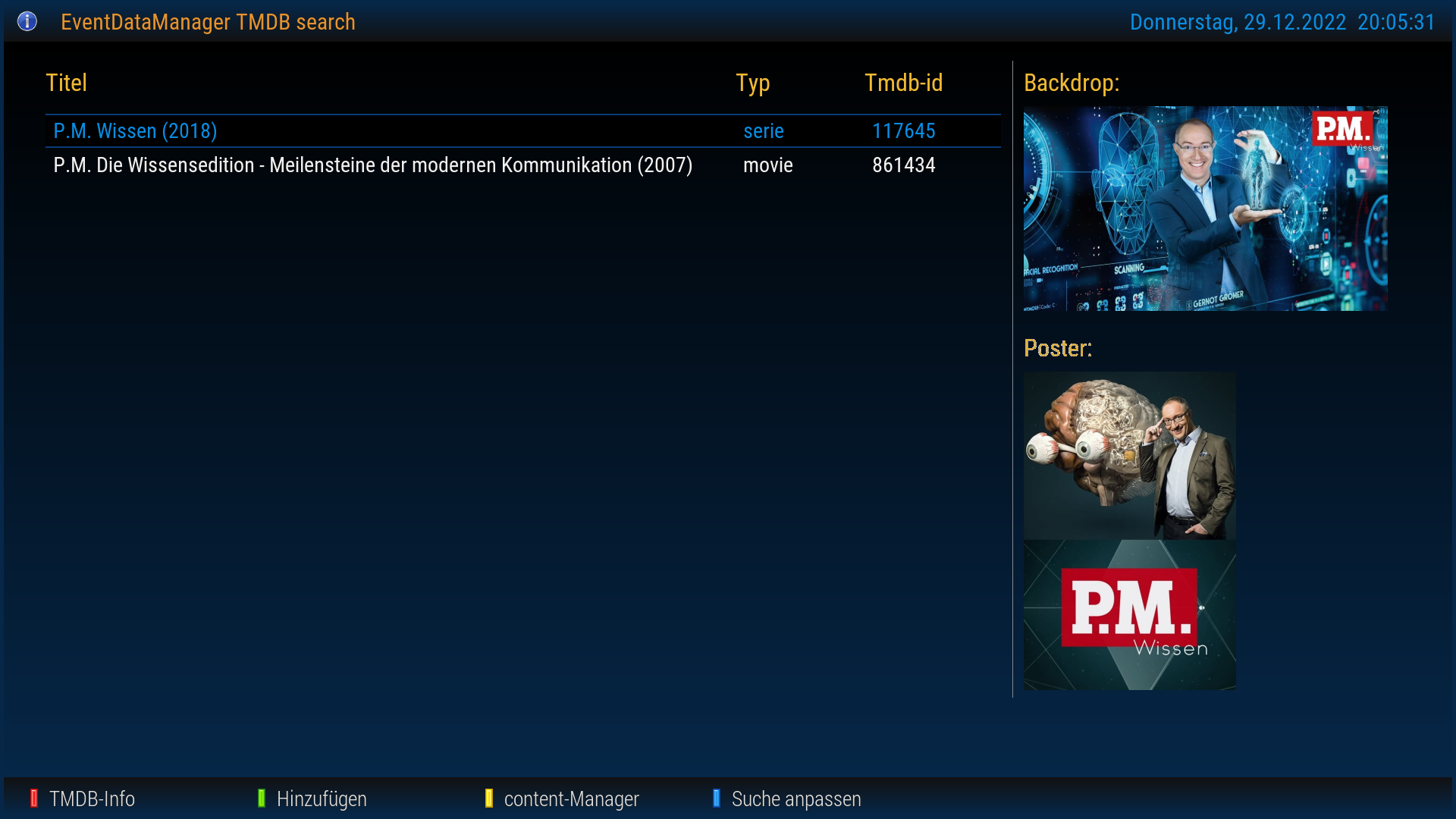This screenshot has height=819, width=1456.
Task: Click the Hinzufügen label
Action: 322,799
